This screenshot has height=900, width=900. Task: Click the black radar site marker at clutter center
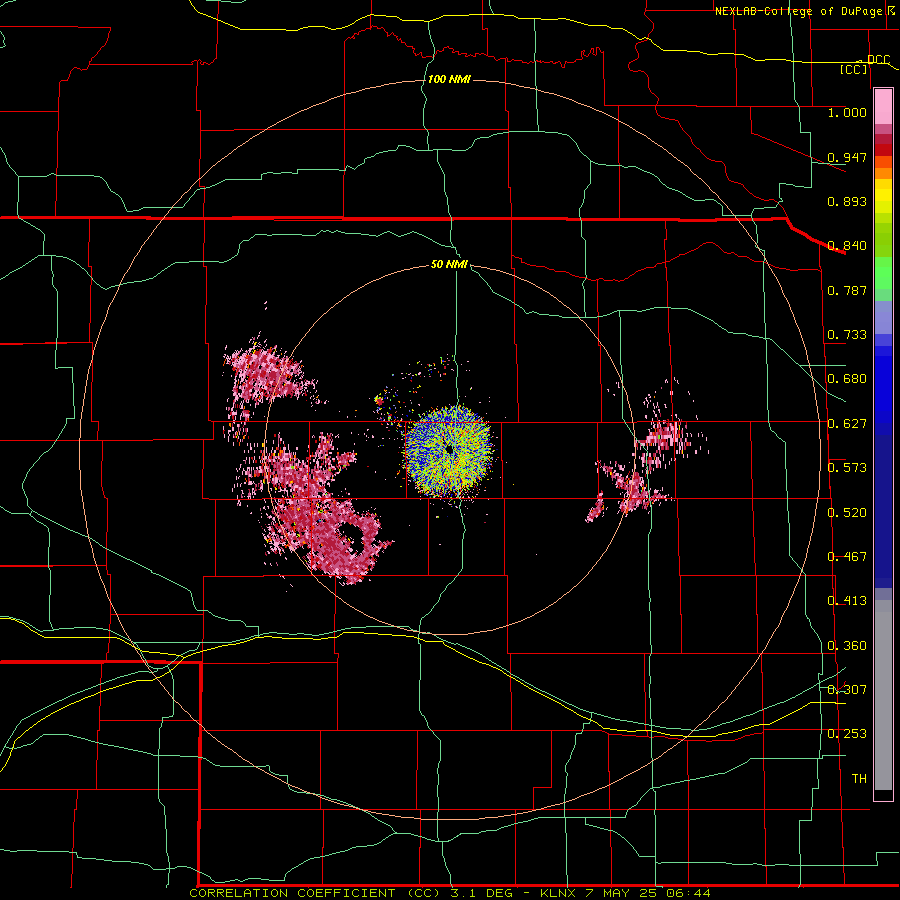click(x=449, y=449)
